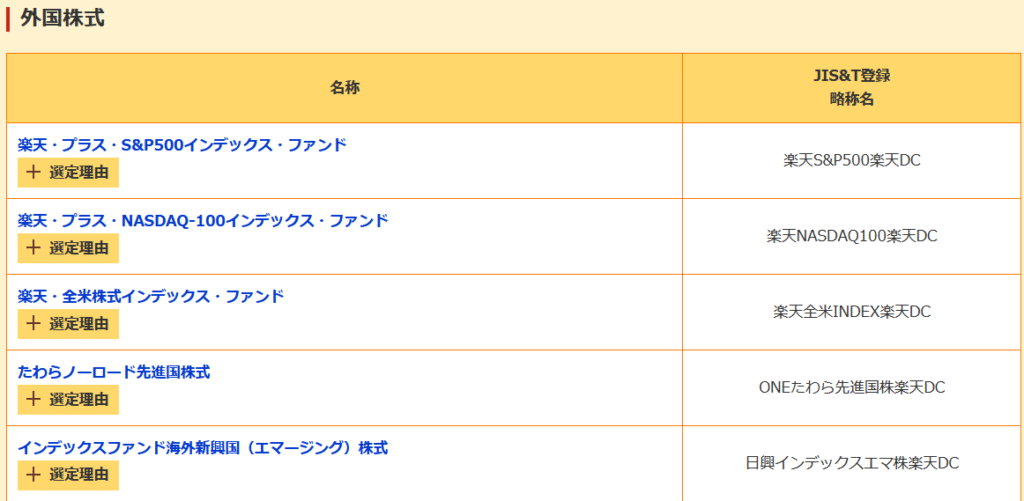
Task: Click the 外国株式 section heading
Action: 62,18
